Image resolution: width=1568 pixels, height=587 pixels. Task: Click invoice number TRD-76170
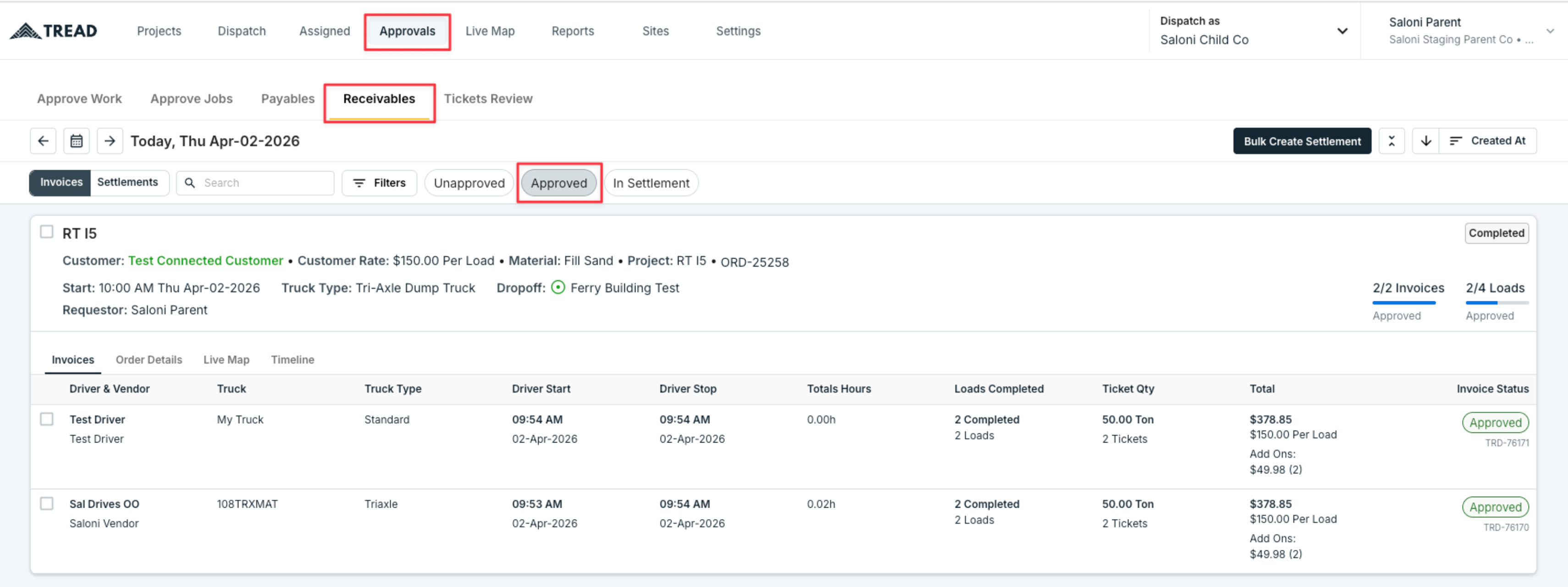(1506, 527)
